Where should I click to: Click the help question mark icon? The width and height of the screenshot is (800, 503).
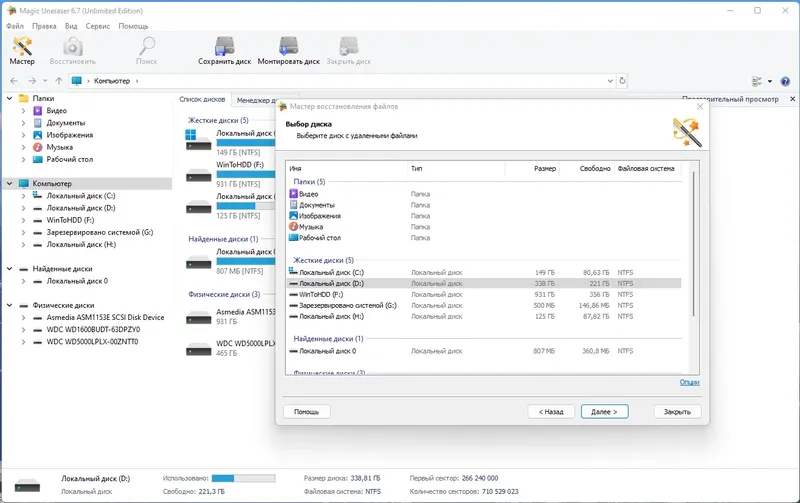coord(785,81)
